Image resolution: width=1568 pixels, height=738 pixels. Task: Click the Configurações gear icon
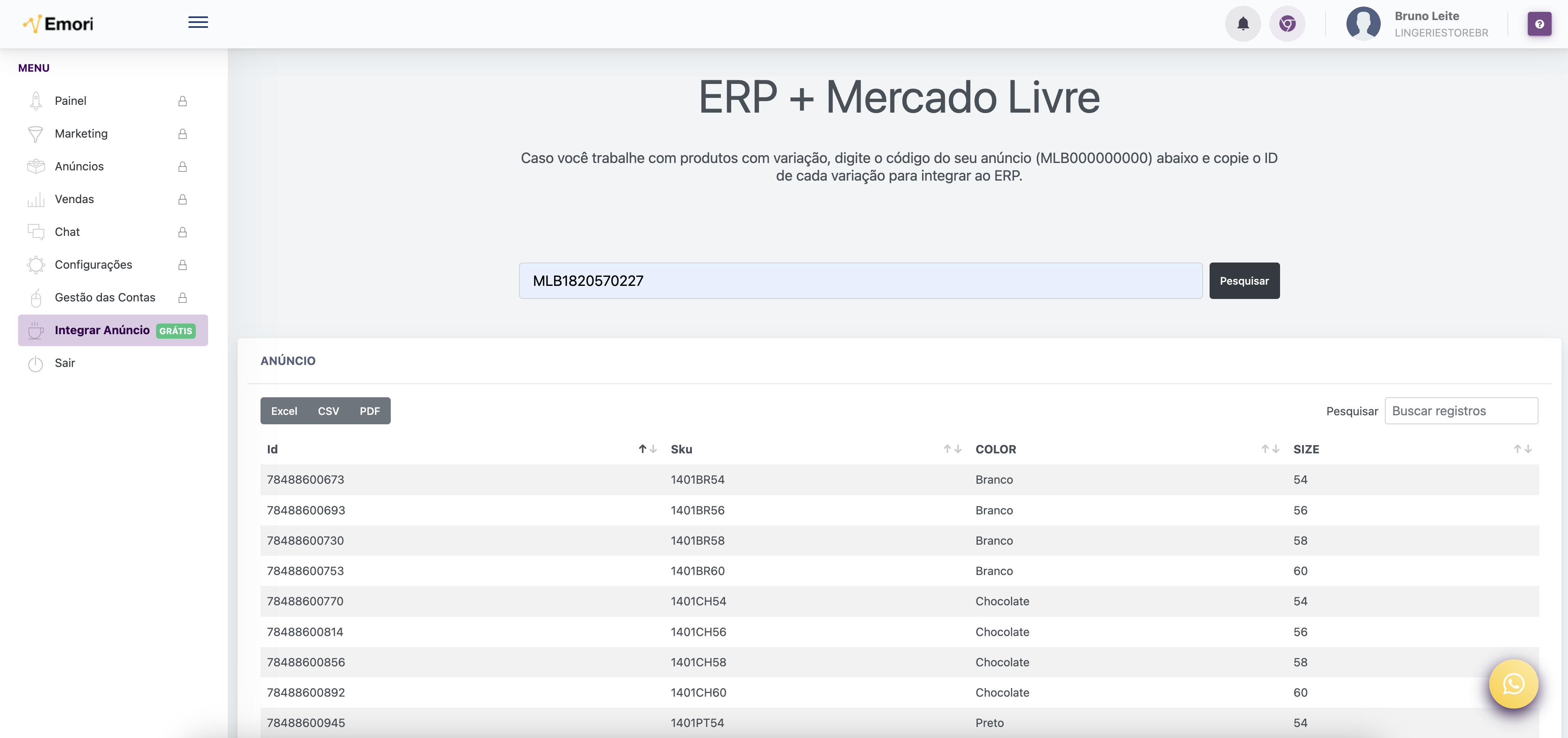tap(36, 265)
